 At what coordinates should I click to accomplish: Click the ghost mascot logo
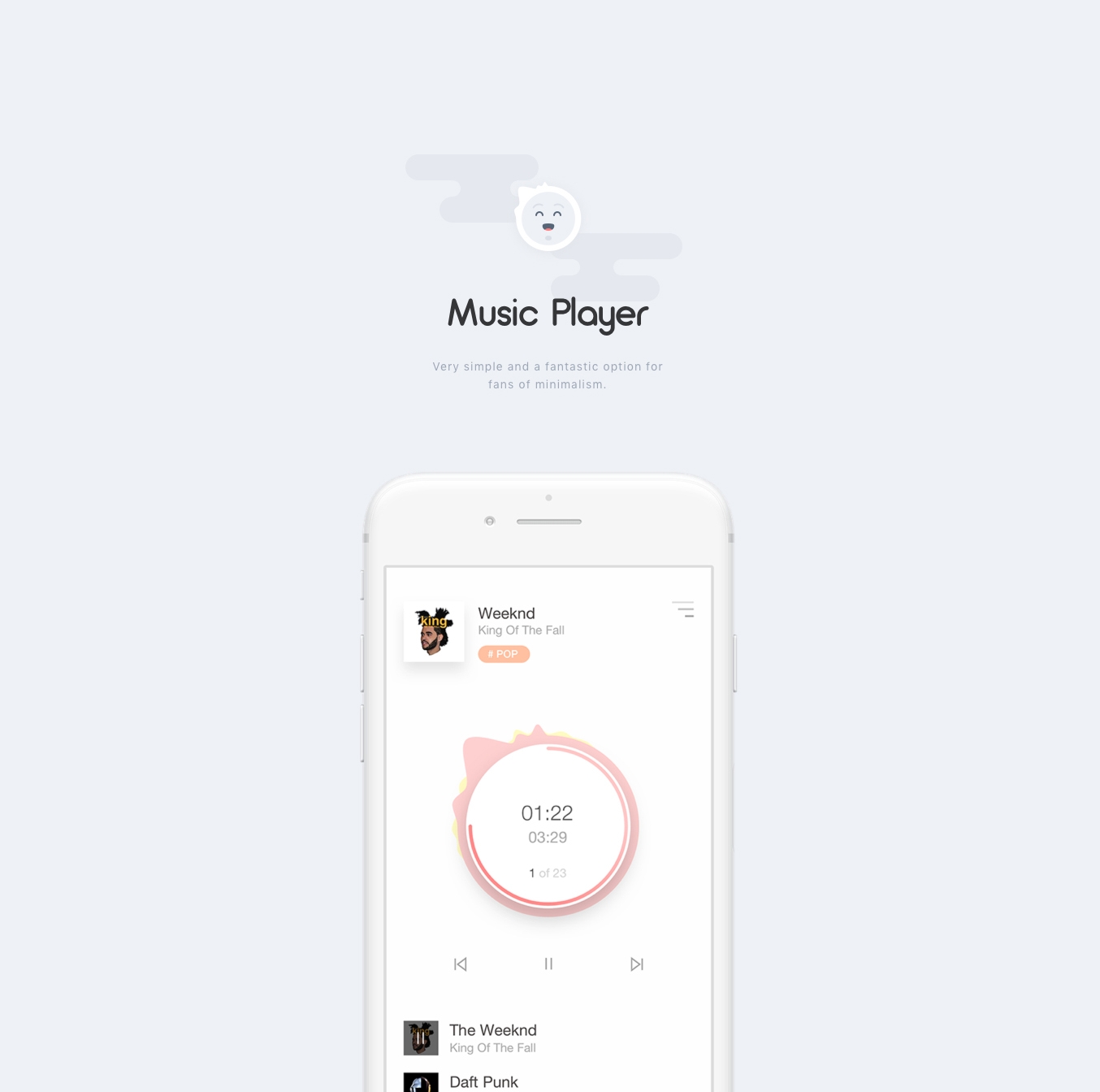coord(548,218)
